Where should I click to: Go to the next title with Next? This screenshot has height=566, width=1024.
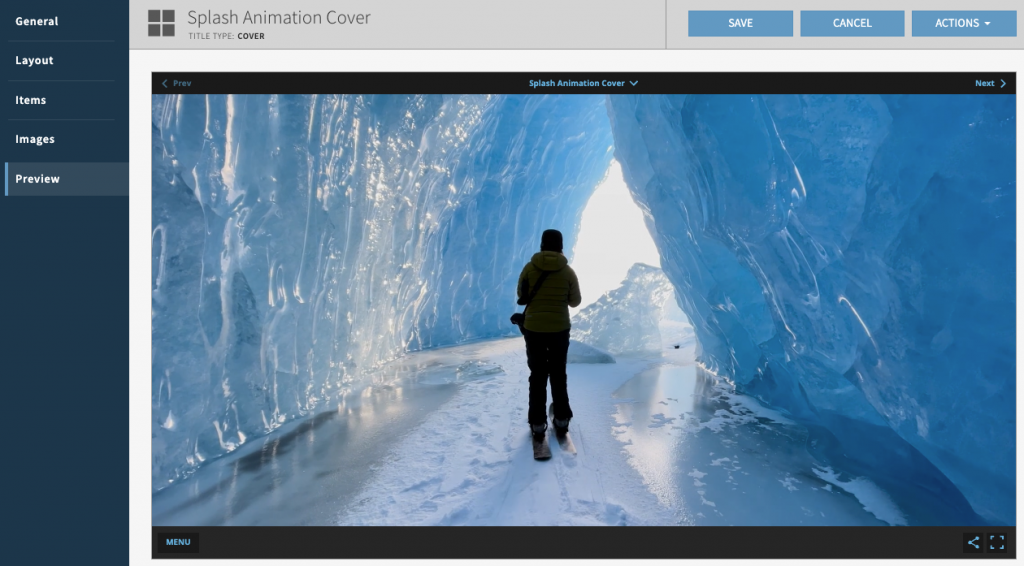click(991, 83)
